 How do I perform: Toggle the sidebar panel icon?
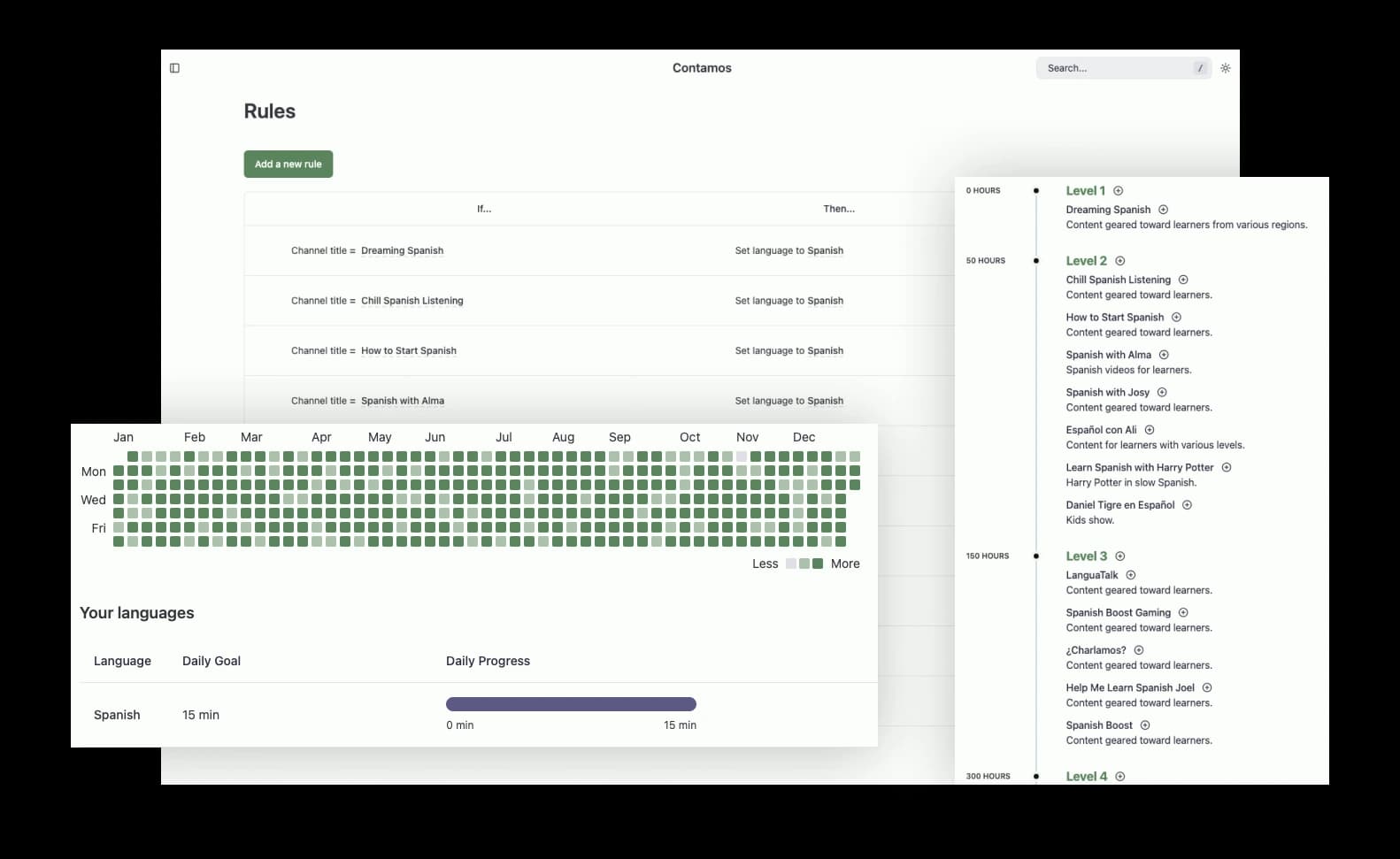[x=174, y=68]
